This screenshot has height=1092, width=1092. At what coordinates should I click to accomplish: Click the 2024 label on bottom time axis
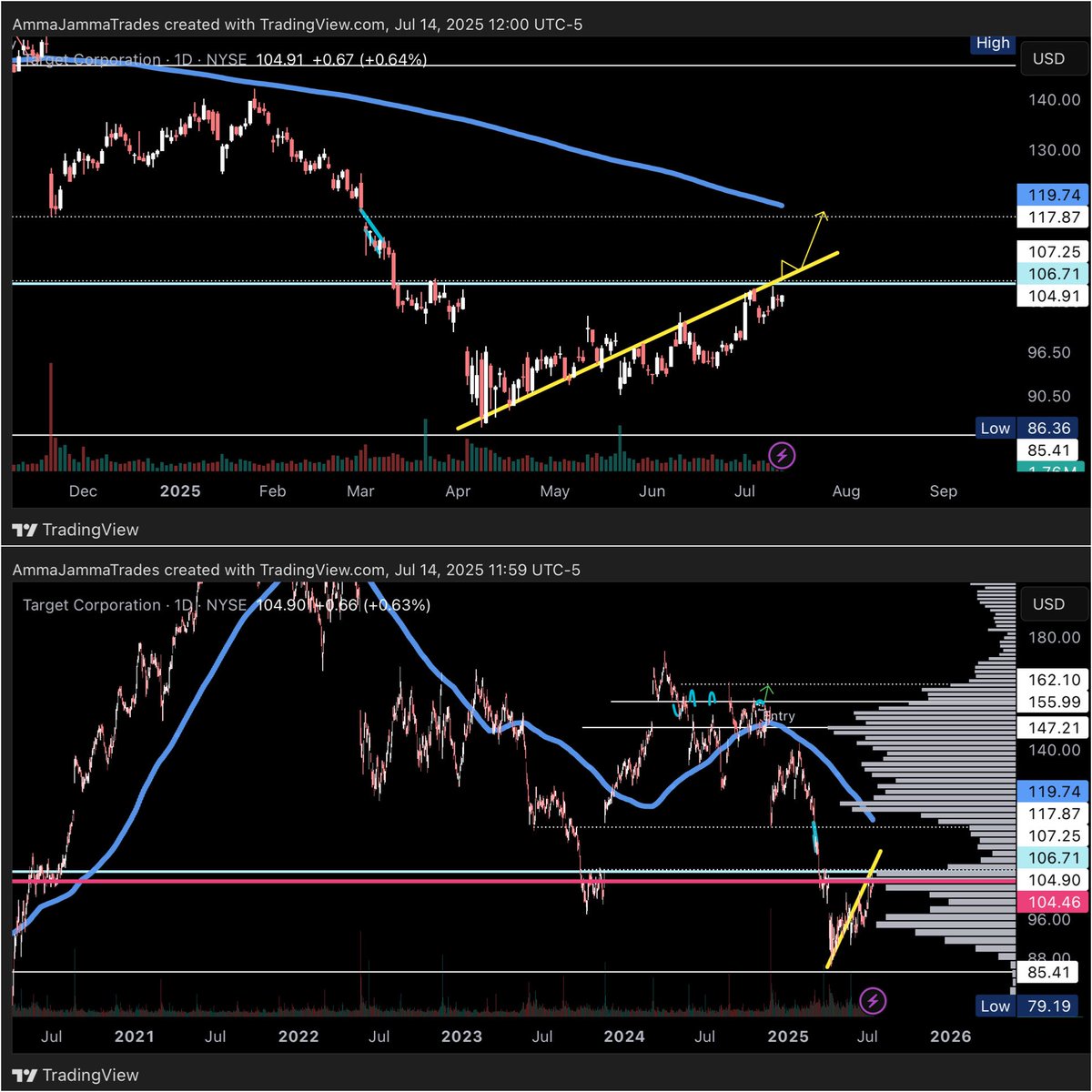point(624,1036)
